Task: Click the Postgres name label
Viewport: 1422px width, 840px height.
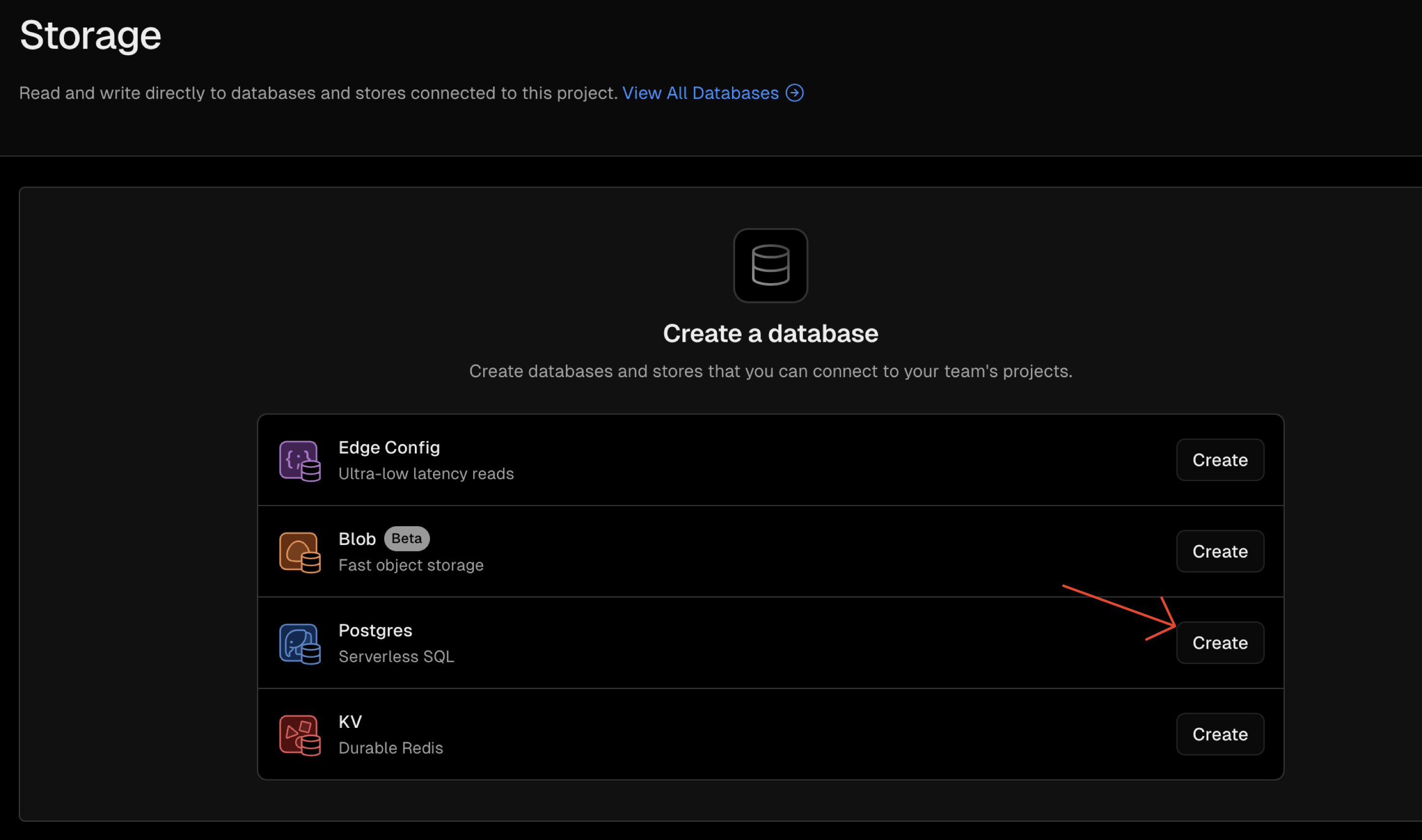Action: click(x=375, y=630)
